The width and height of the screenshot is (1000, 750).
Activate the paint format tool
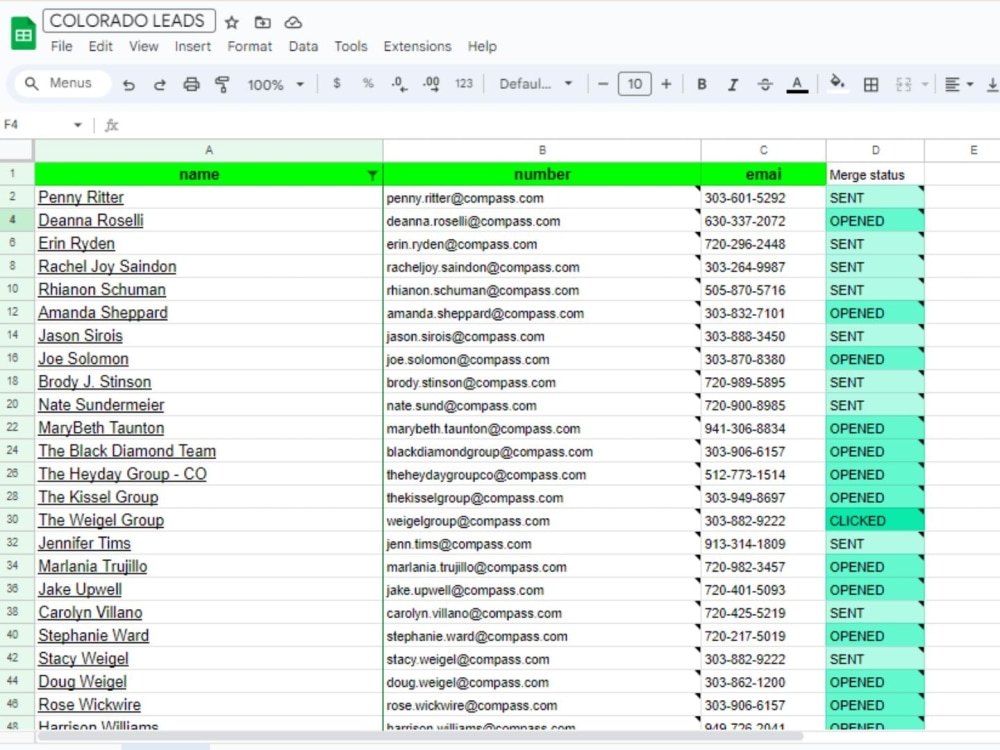pyautogui.click(x=222, y=84)
